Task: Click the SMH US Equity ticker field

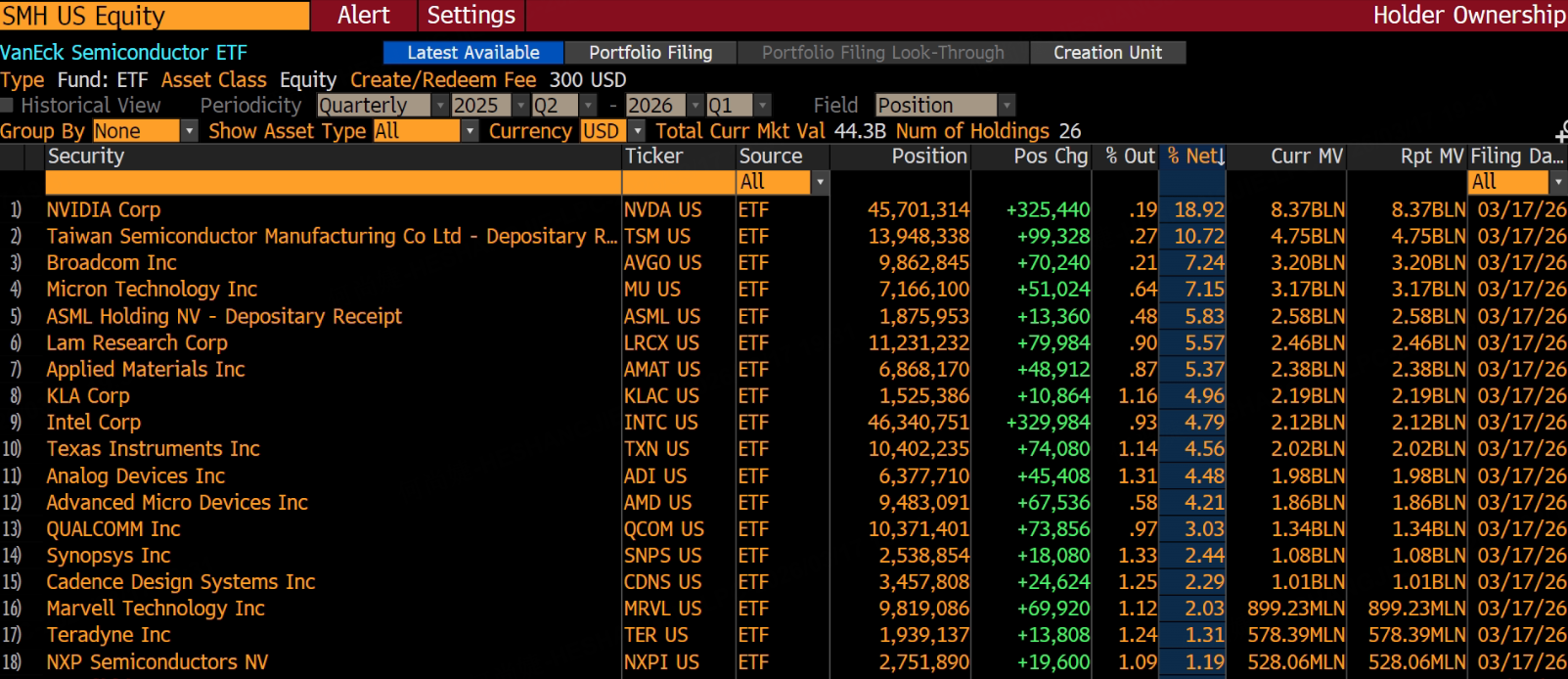Action: pyautogui.click(x=154, y=16)
